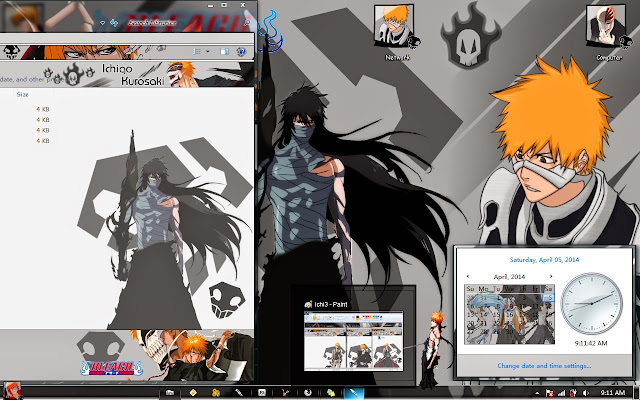The height and width of the screenshot is (400, 640).
Task: Click the magnifier search icon in Explorer
Action: coord(247,23)
